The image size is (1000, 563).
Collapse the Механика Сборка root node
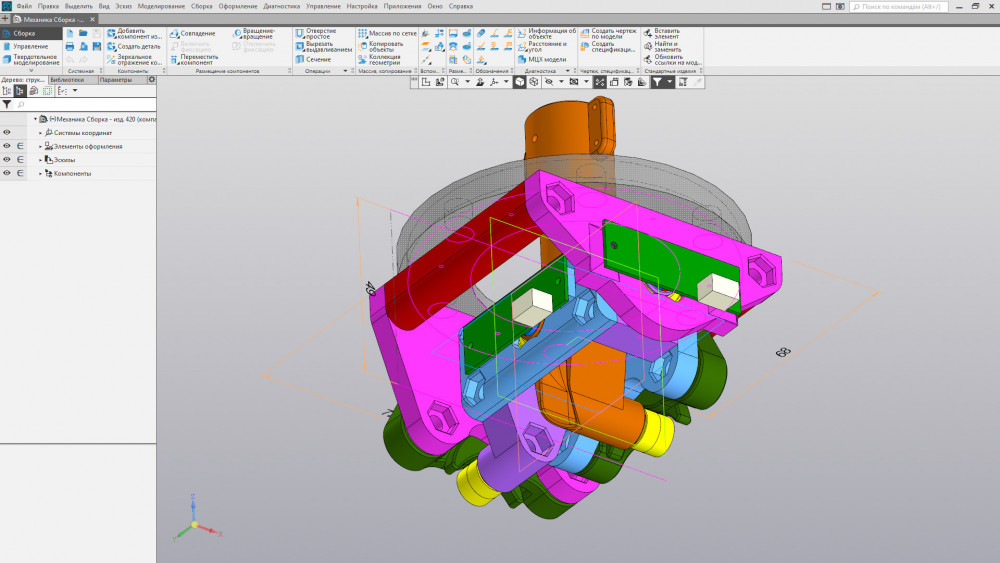pos(35,118)
